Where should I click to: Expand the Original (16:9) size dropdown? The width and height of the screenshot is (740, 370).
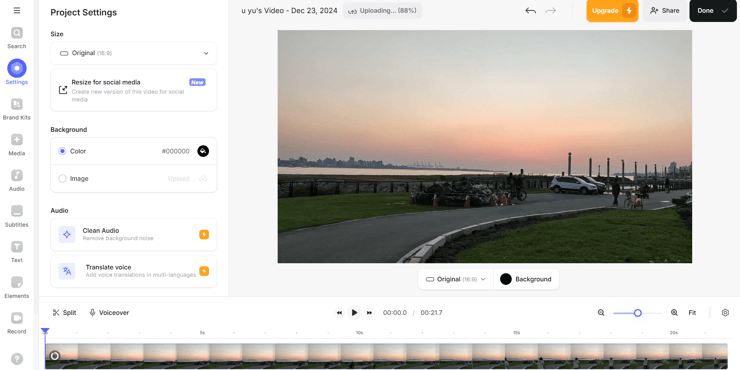[134, 53]
